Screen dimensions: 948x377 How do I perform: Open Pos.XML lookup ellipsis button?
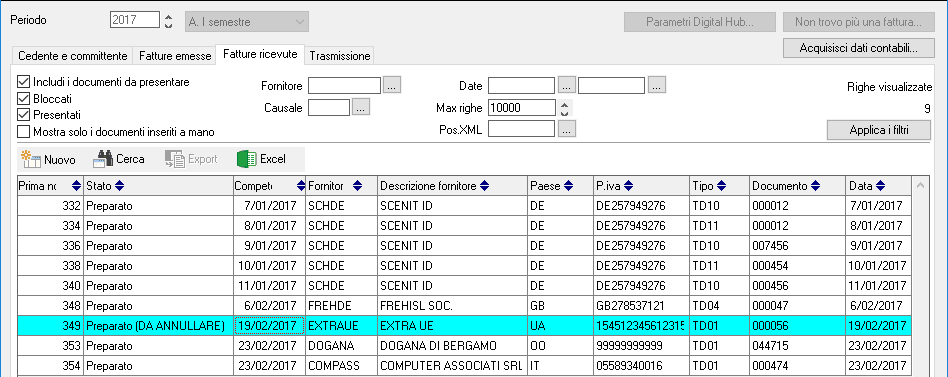567,129
